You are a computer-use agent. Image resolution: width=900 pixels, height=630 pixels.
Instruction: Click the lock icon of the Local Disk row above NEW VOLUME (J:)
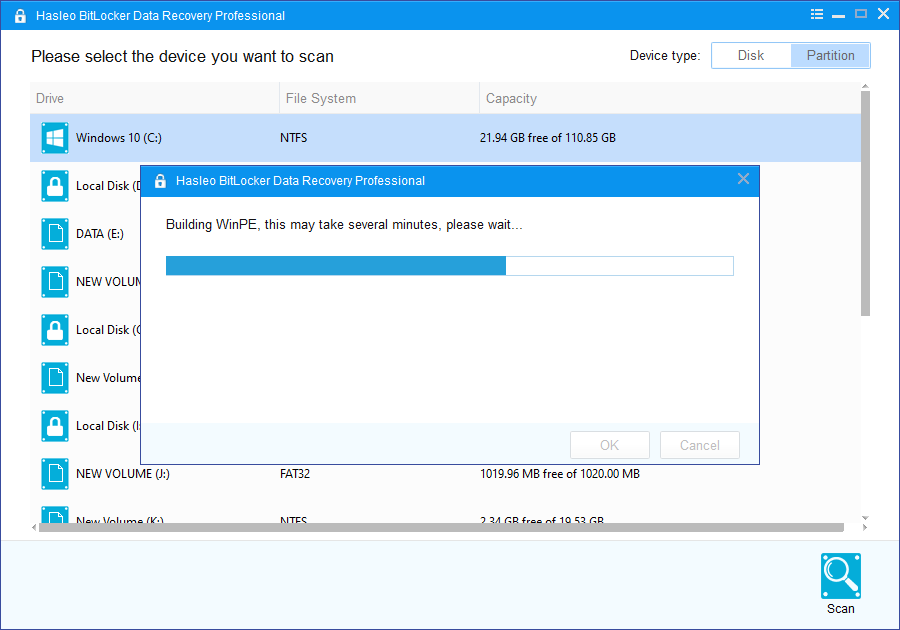click(x=55, y=426)
